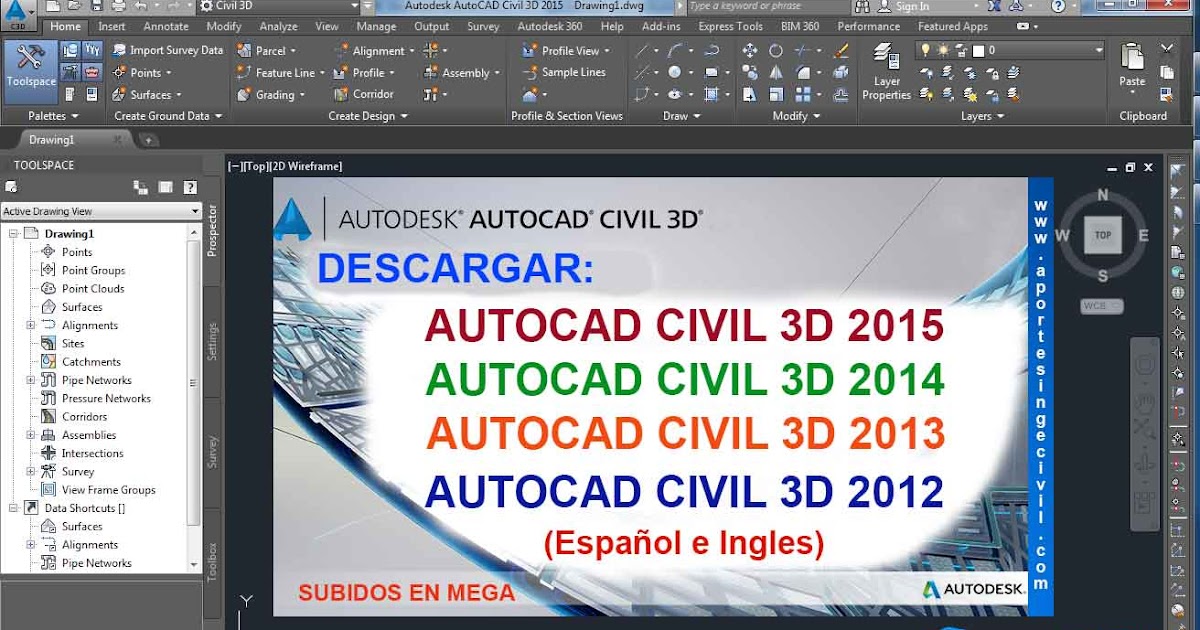Open the Express Tools ribbon tab
This screenshot has height=630, width=1200.
[x=730, y=27]
